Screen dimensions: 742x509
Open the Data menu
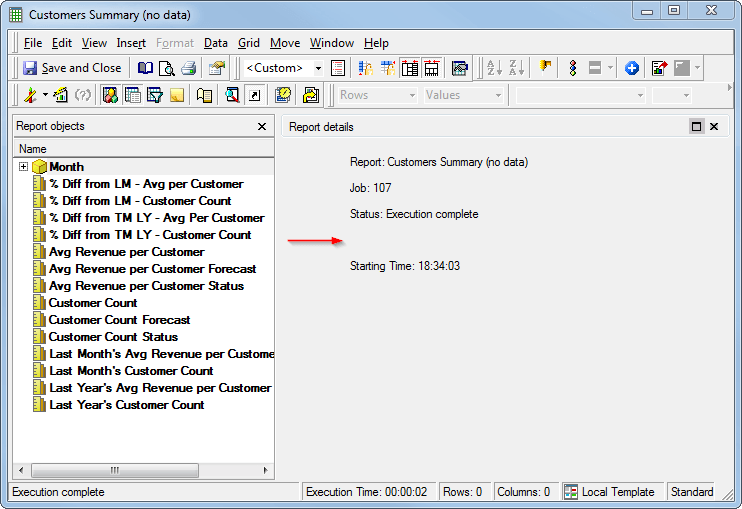coord(216,43)
